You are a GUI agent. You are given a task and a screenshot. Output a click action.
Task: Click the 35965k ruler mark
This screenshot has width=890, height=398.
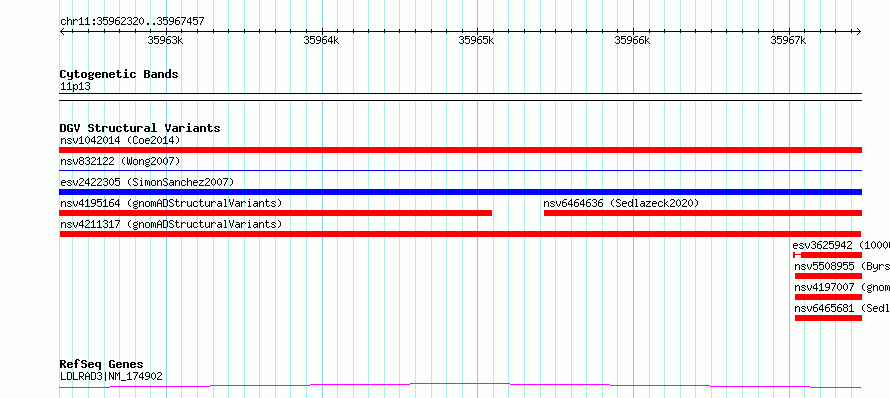[x=477, y=40]
